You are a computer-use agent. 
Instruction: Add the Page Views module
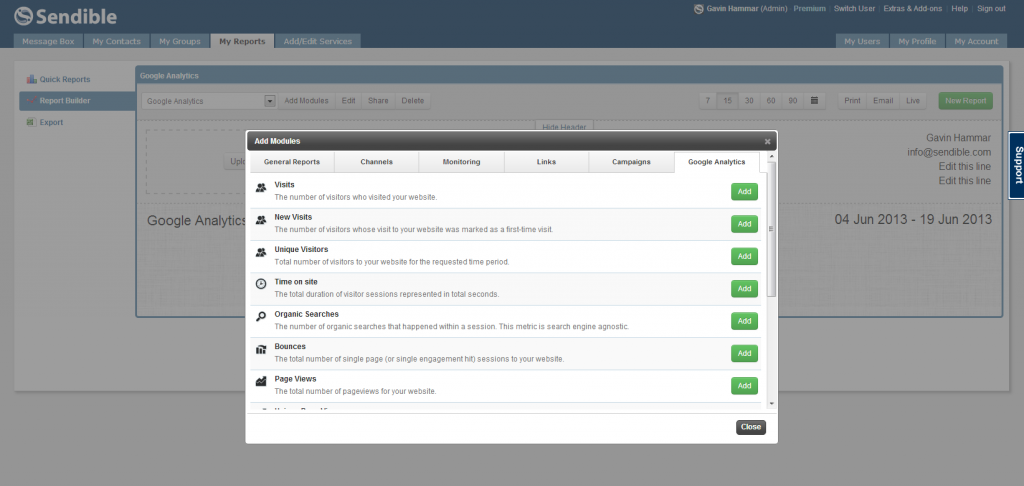pyautogui.click(x=744, y=385)
